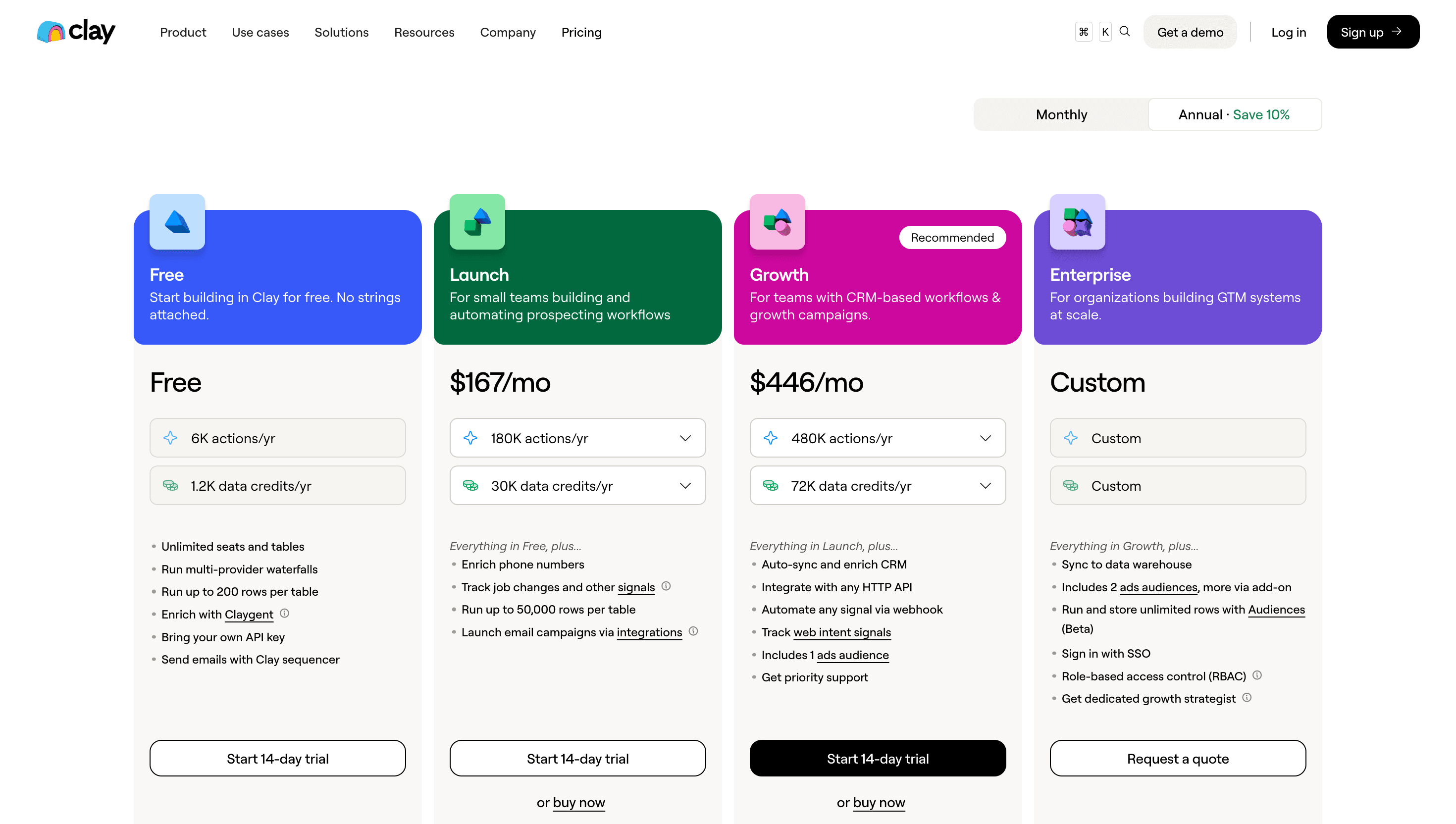Open the 72K data credits/yr dropdown
This screenshot has height=824, width=1456.
(x=985, y=485)
